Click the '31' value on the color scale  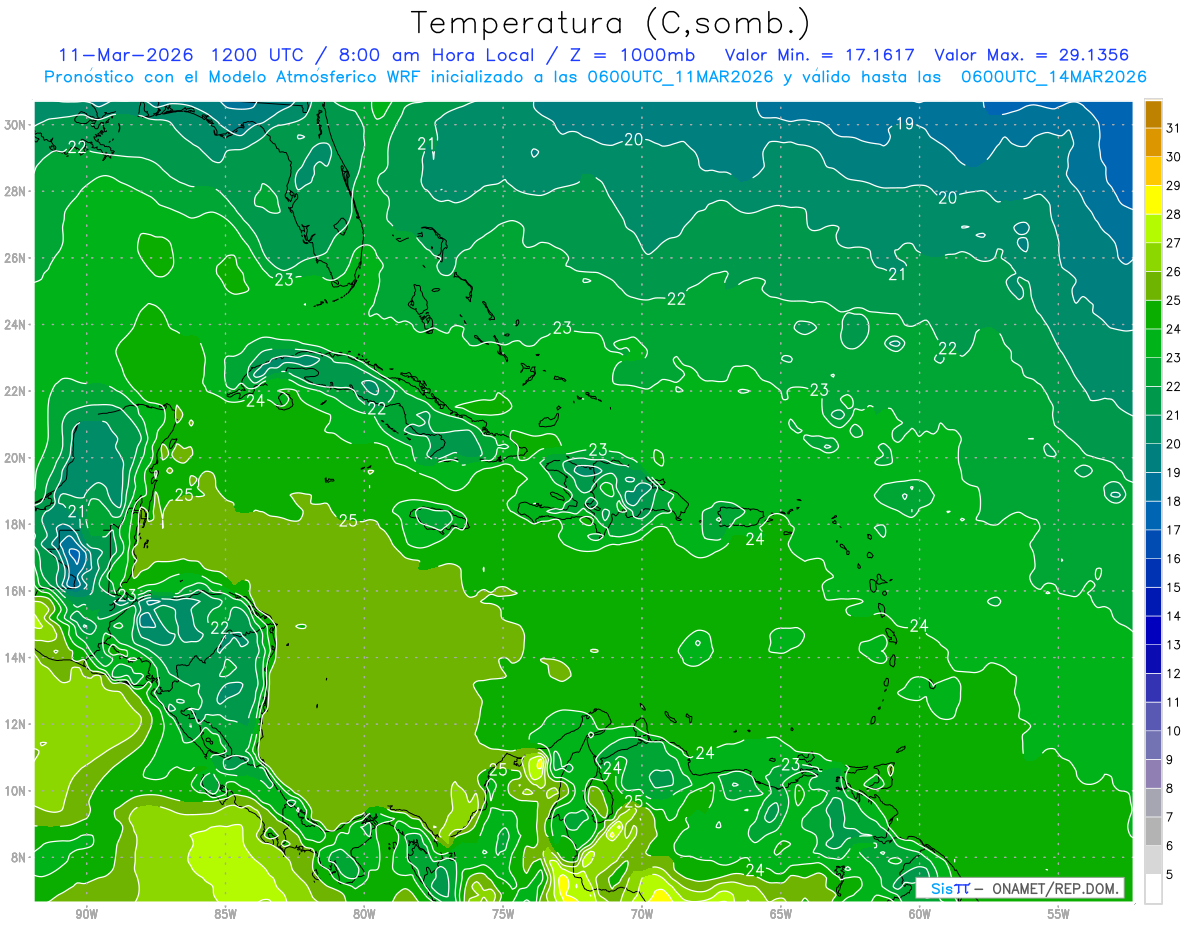(1174, 128)
